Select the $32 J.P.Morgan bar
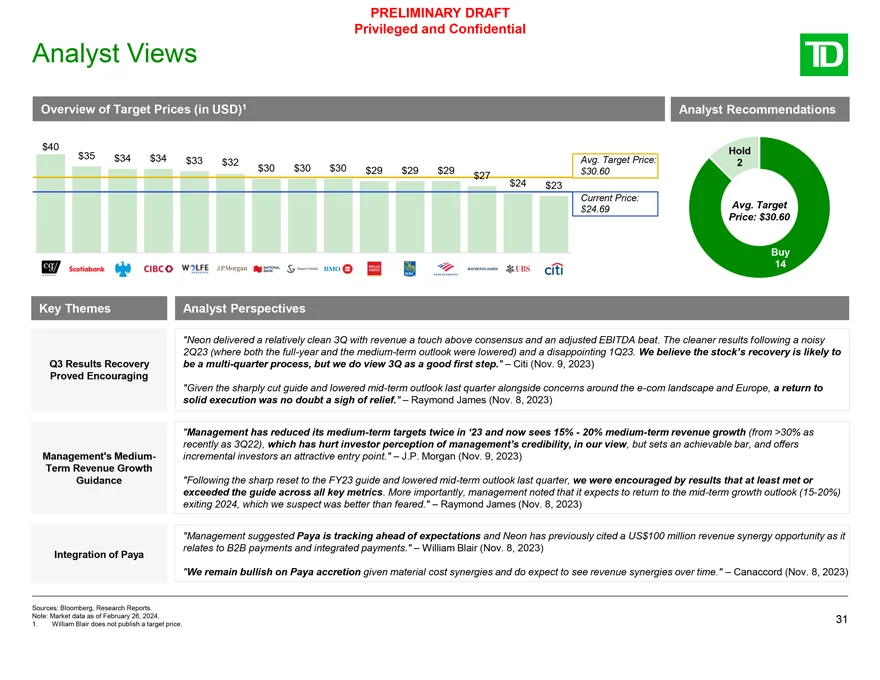The image size is (880, 680). click(230, 213)
